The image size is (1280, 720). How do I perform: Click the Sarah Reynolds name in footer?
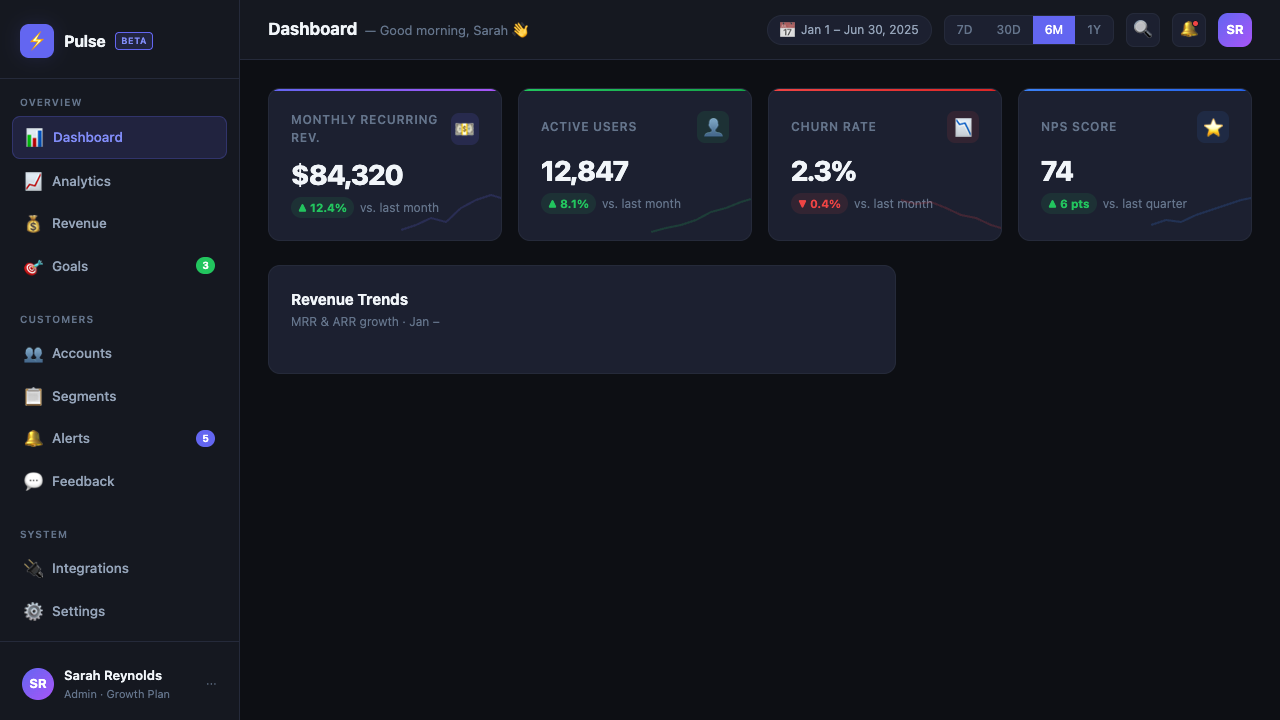point(113,676)
